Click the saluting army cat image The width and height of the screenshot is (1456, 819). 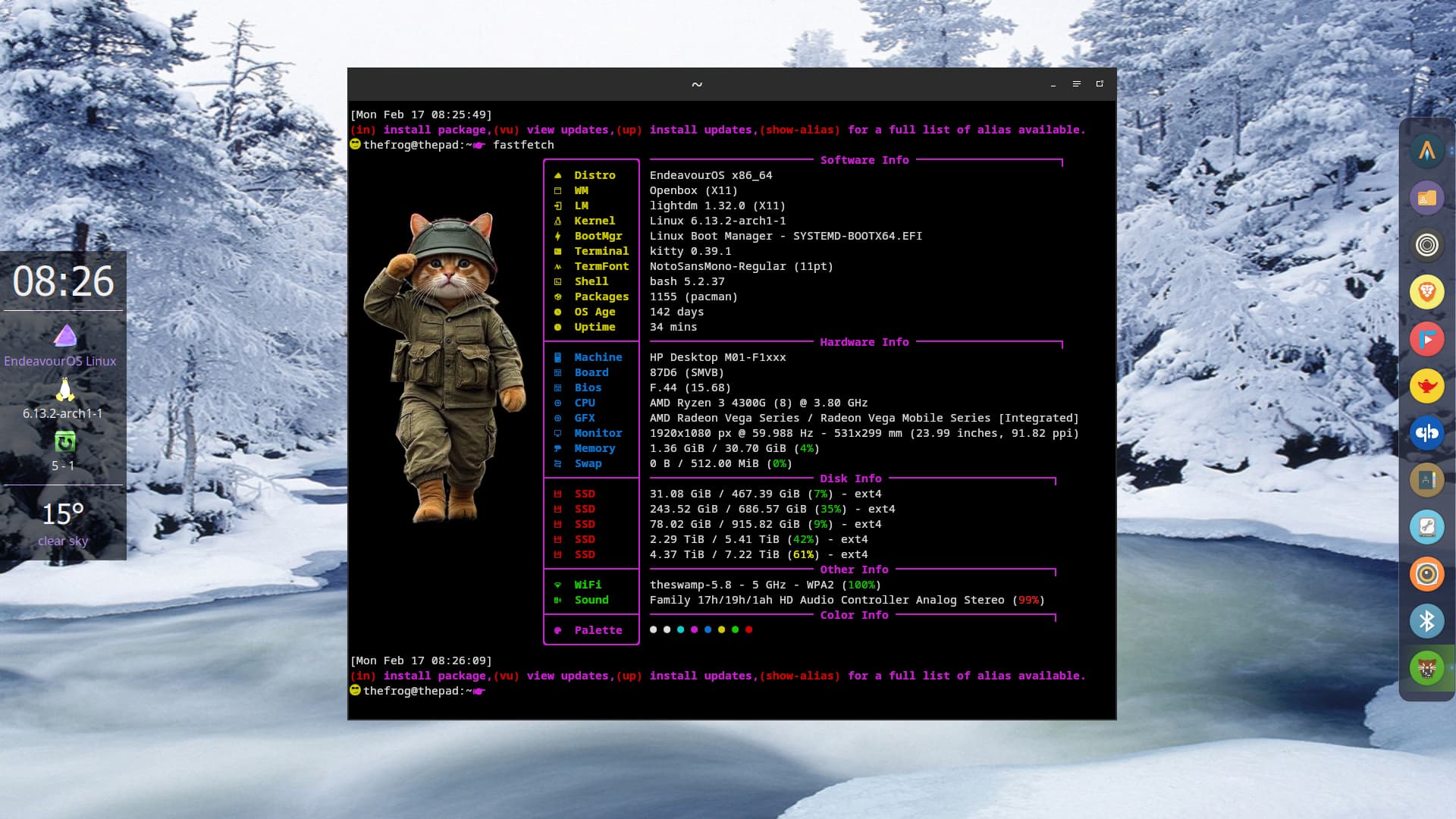444,367
